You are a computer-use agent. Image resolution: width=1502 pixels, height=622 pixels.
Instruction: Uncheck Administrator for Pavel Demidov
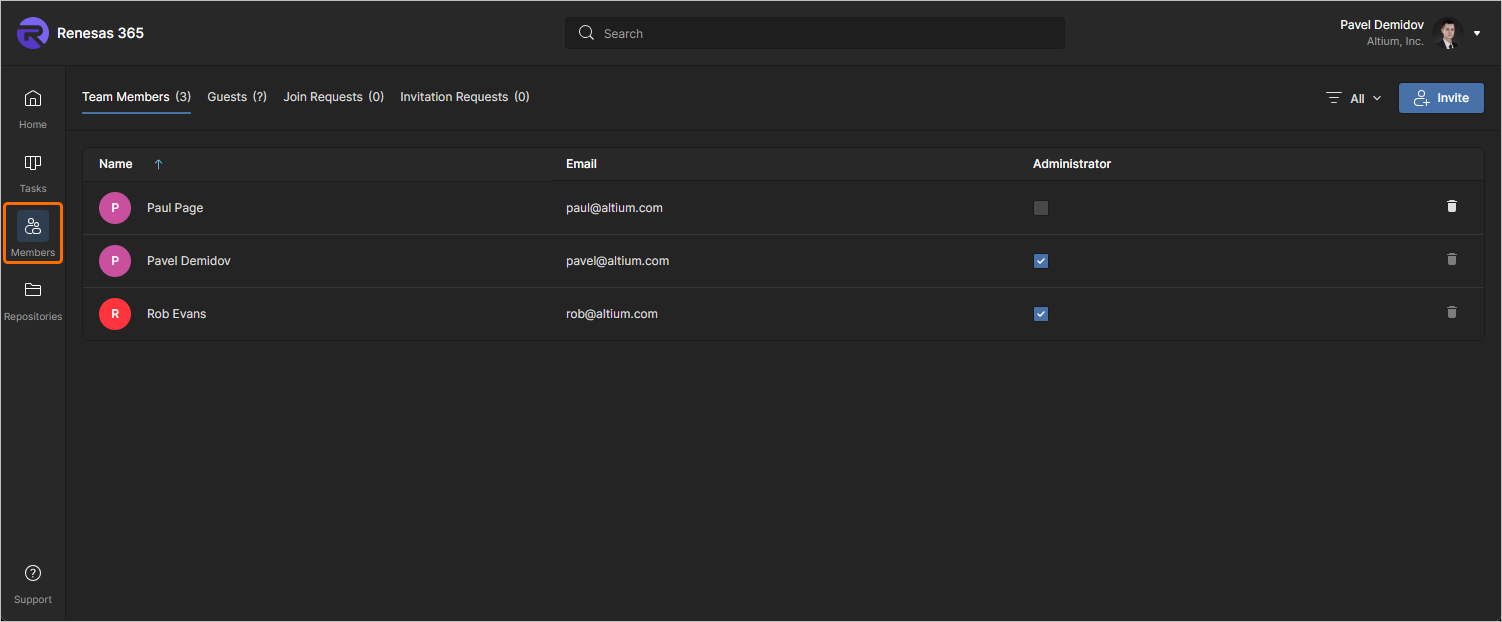(x=1041, y=261)
